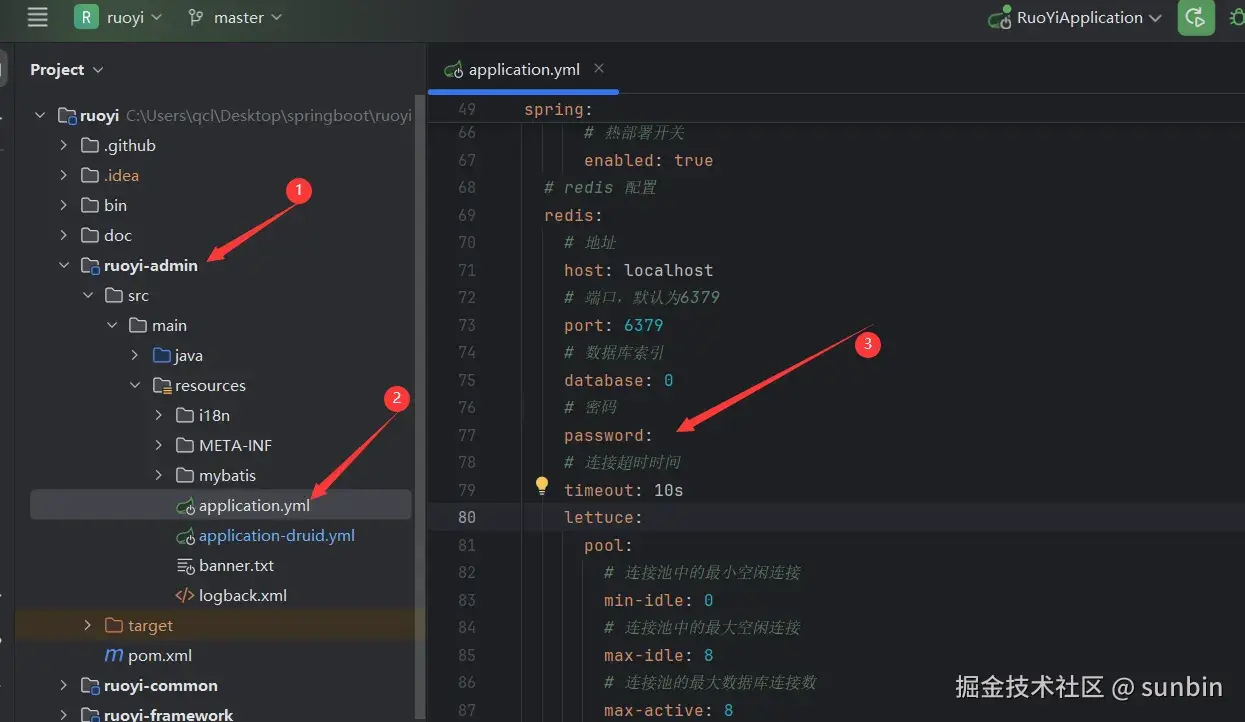Select banner.txt in the project tree
The width and height of the screenshot is (1245, 722).
236,565
